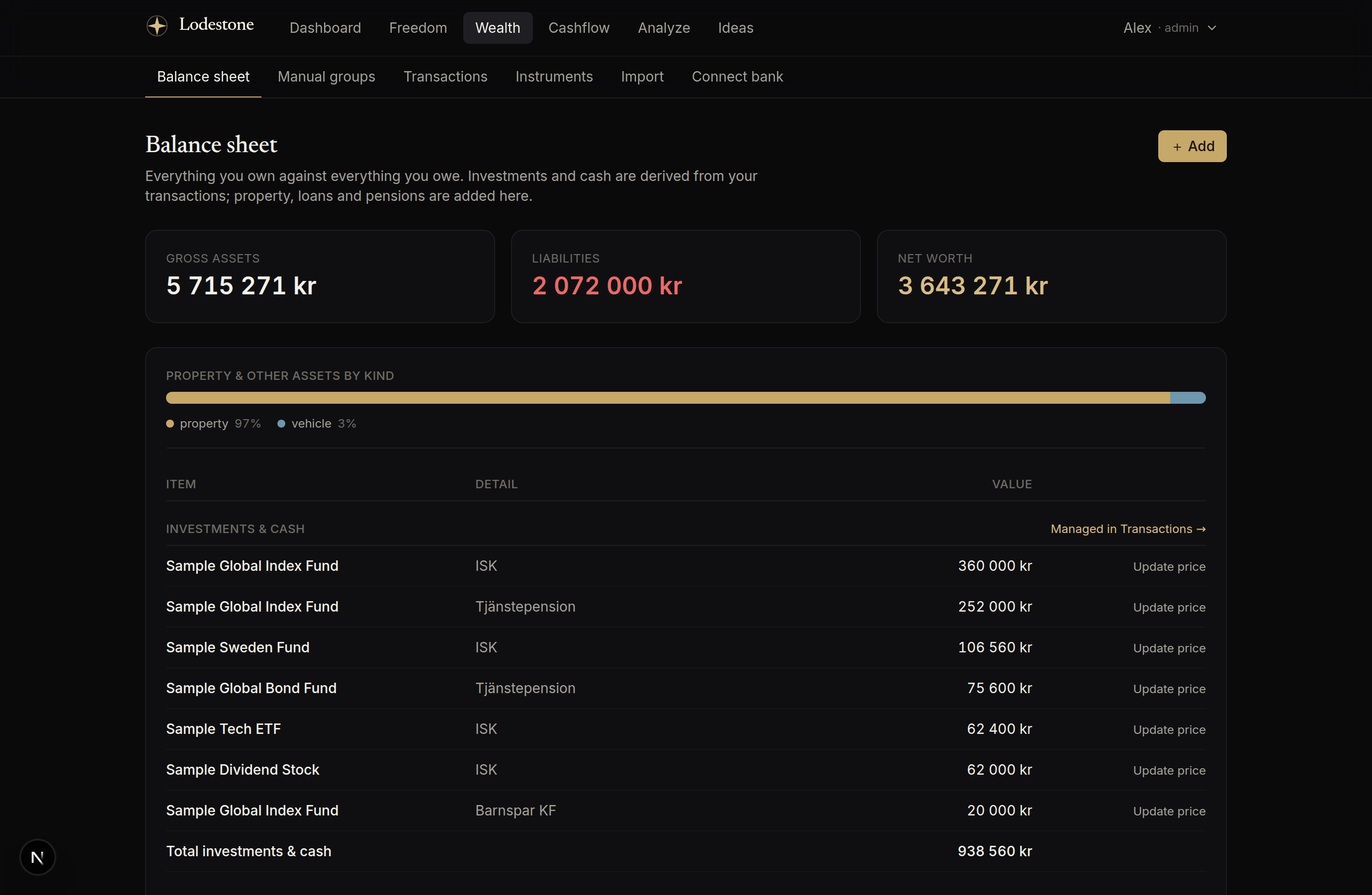Viewport: 1372px width, 895px height.
Task: Open the Ideas nav item
Action: click(x=736, y=28)
